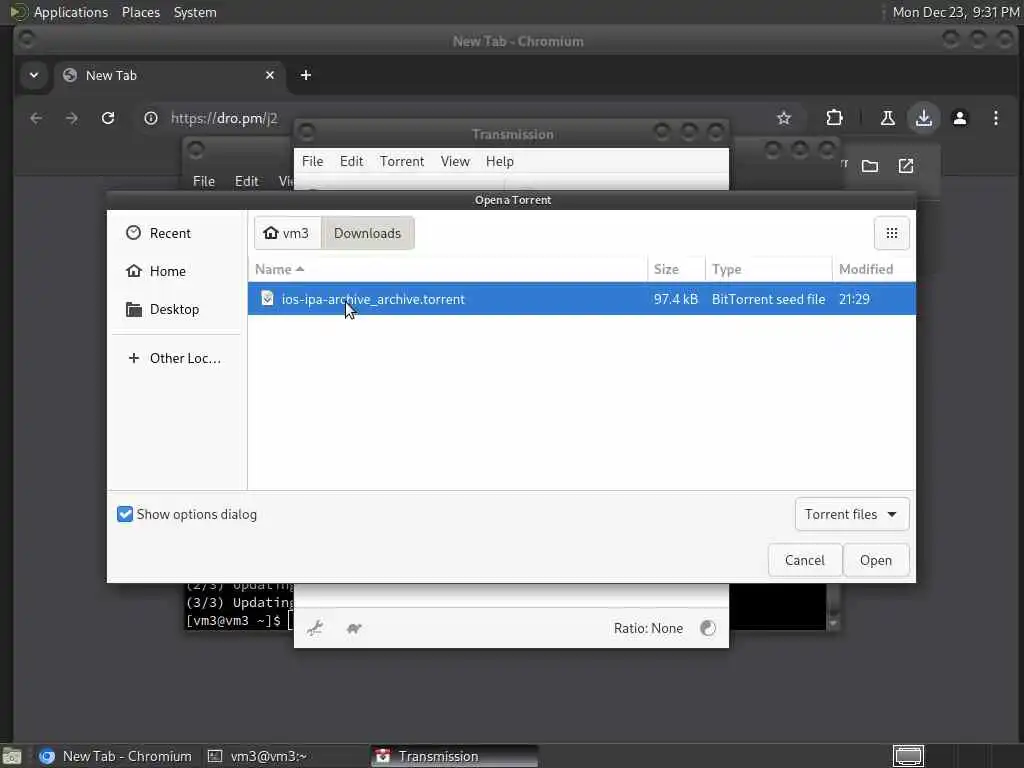
Task: Click workspace switcher in bottom panel
Action: click(x=908, y=756)
